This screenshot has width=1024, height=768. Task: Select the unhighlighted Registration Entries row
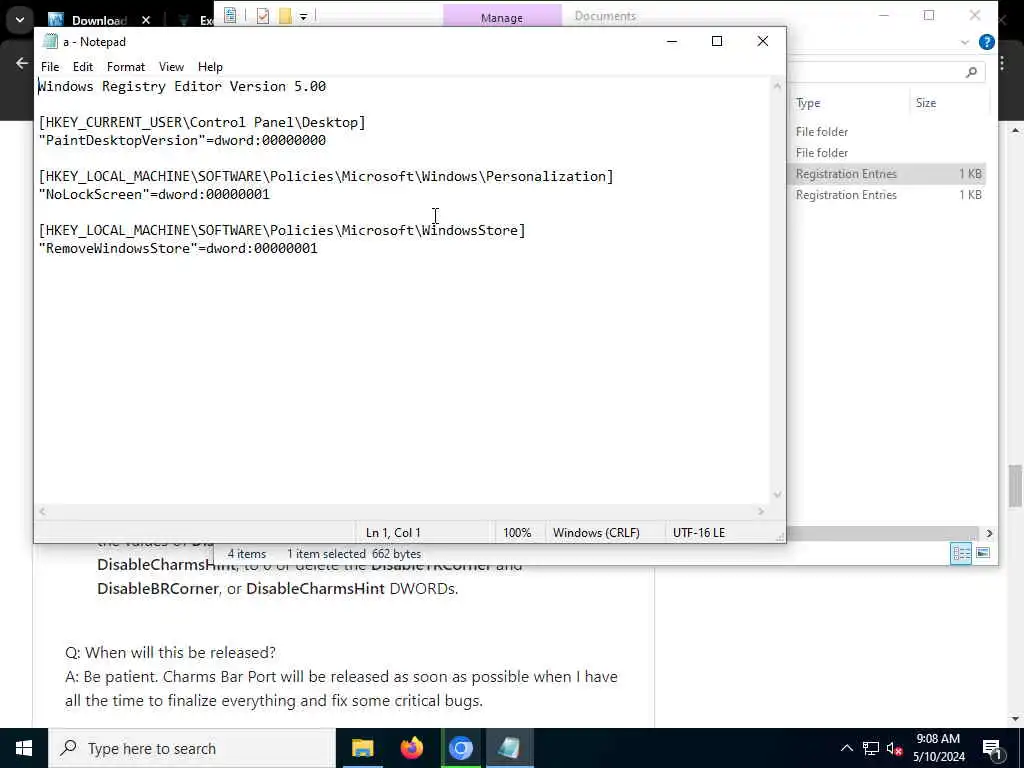888,195
